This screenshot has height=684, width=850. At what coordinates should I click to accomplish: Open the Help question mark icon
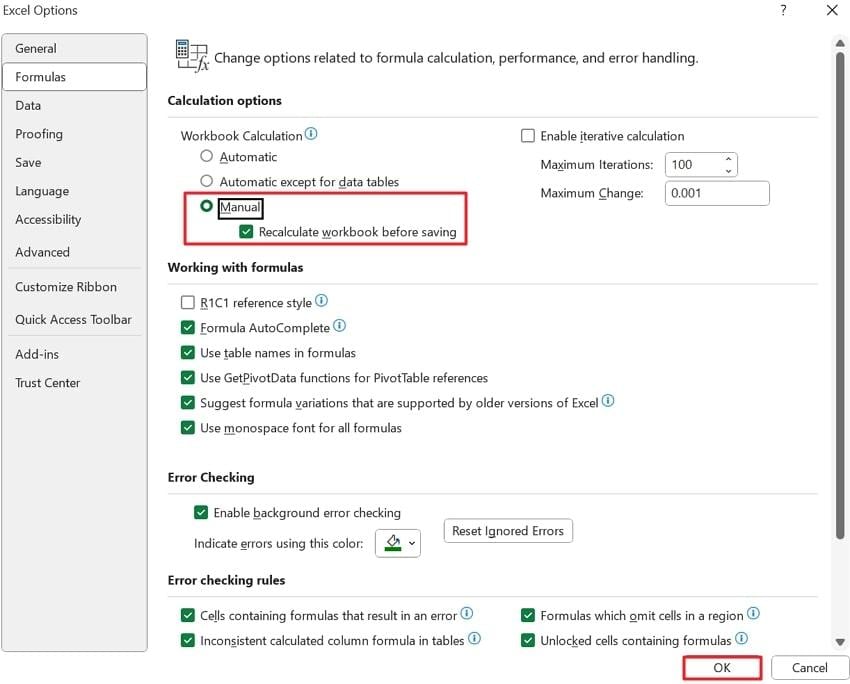coord(783,10)
